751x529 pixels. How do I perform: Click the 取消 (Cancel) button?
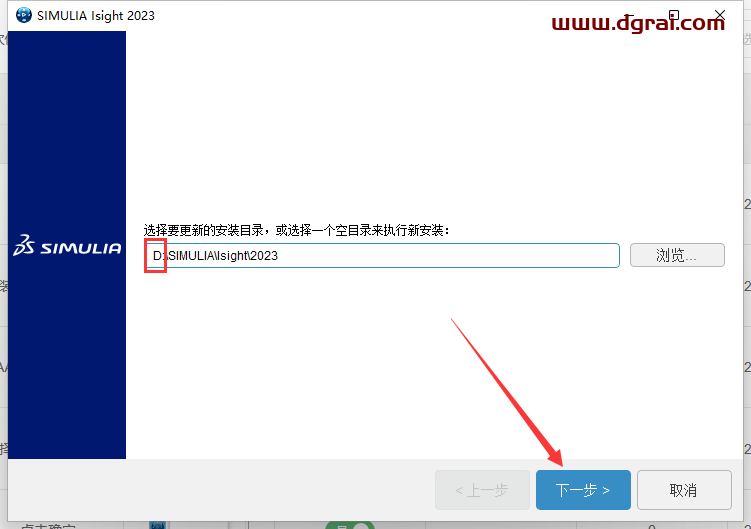(684, 490)
